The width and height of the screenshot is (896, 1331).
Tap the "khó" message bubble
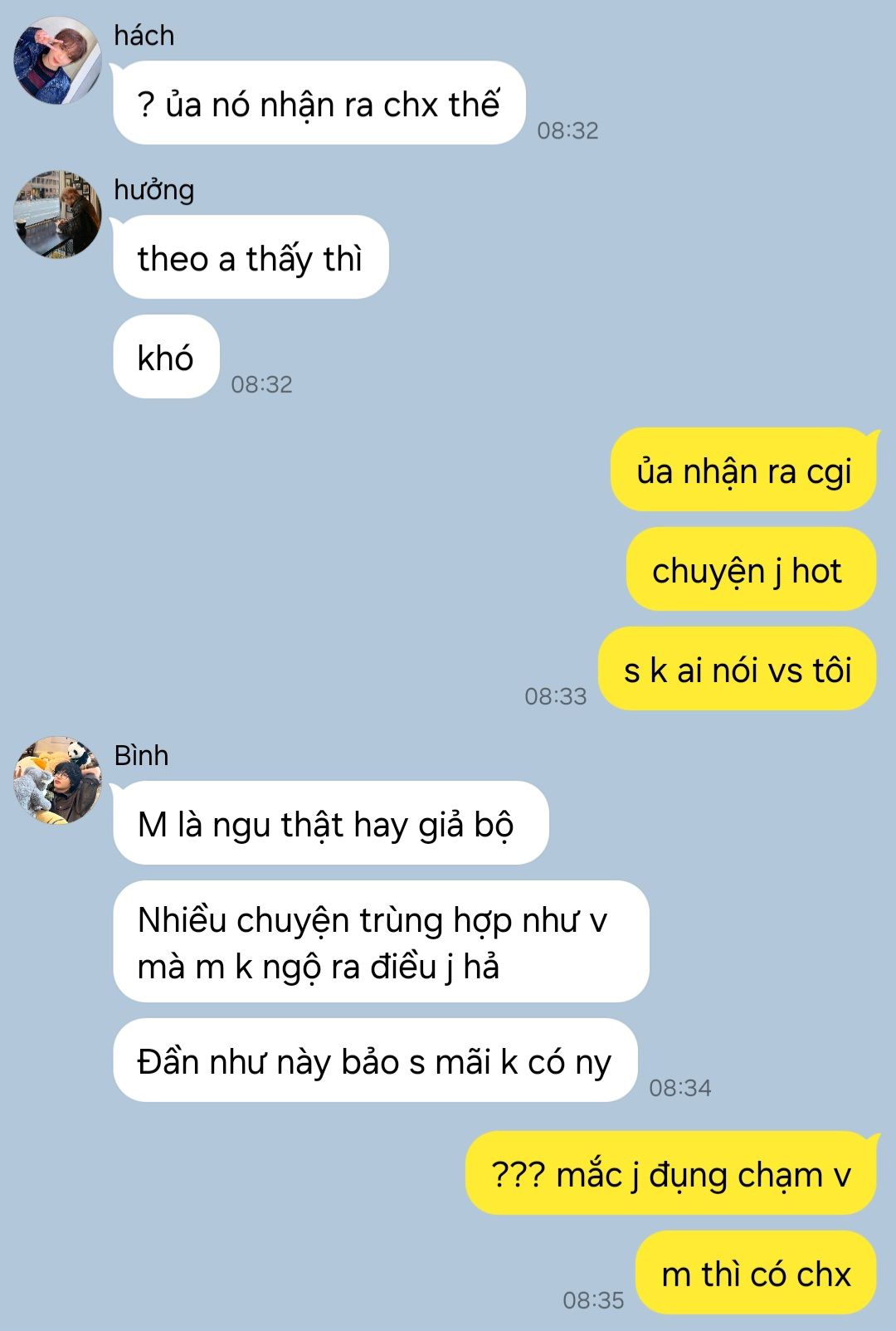[166, 357]
